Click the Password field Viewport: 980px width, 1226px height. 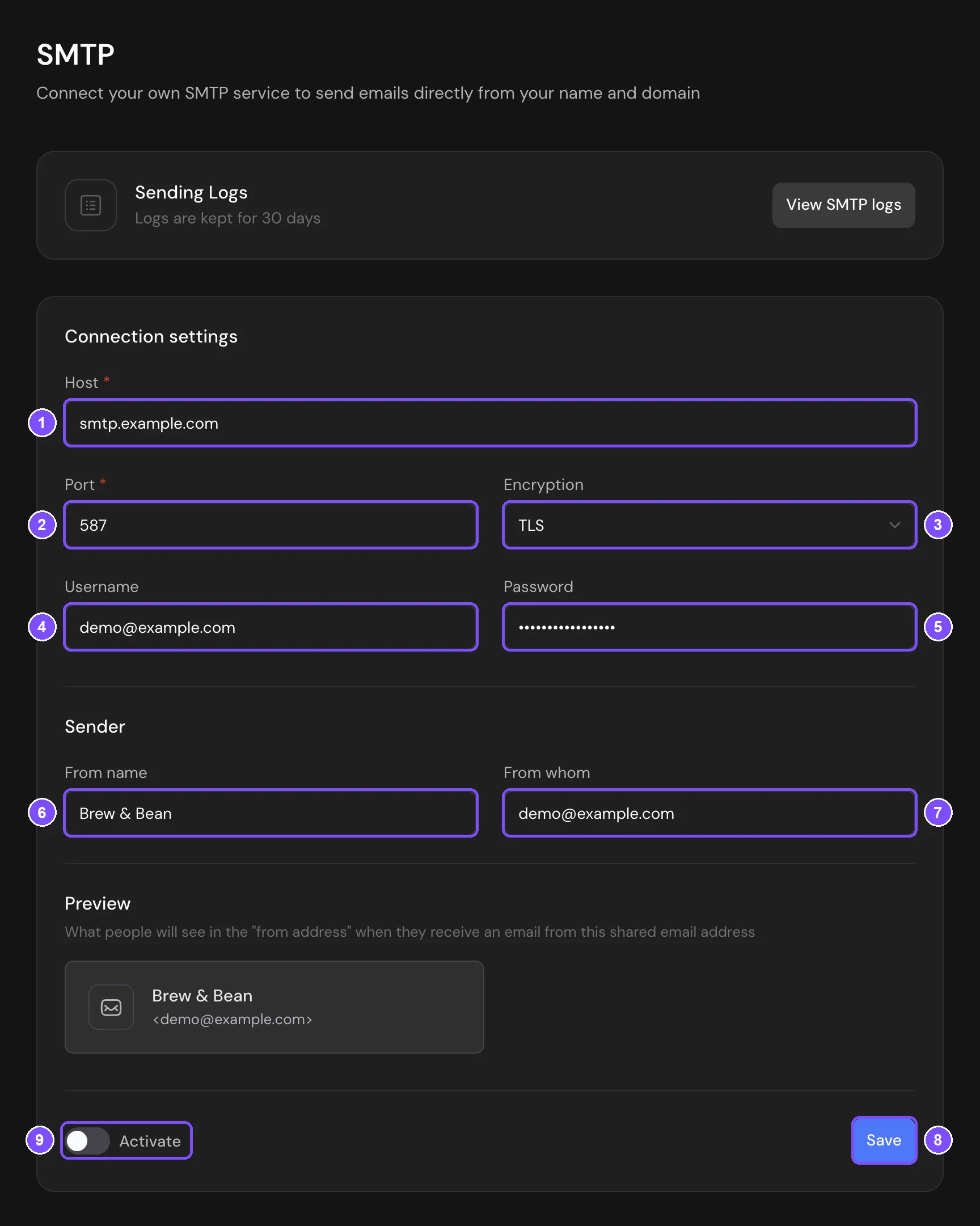coord(709,627)
